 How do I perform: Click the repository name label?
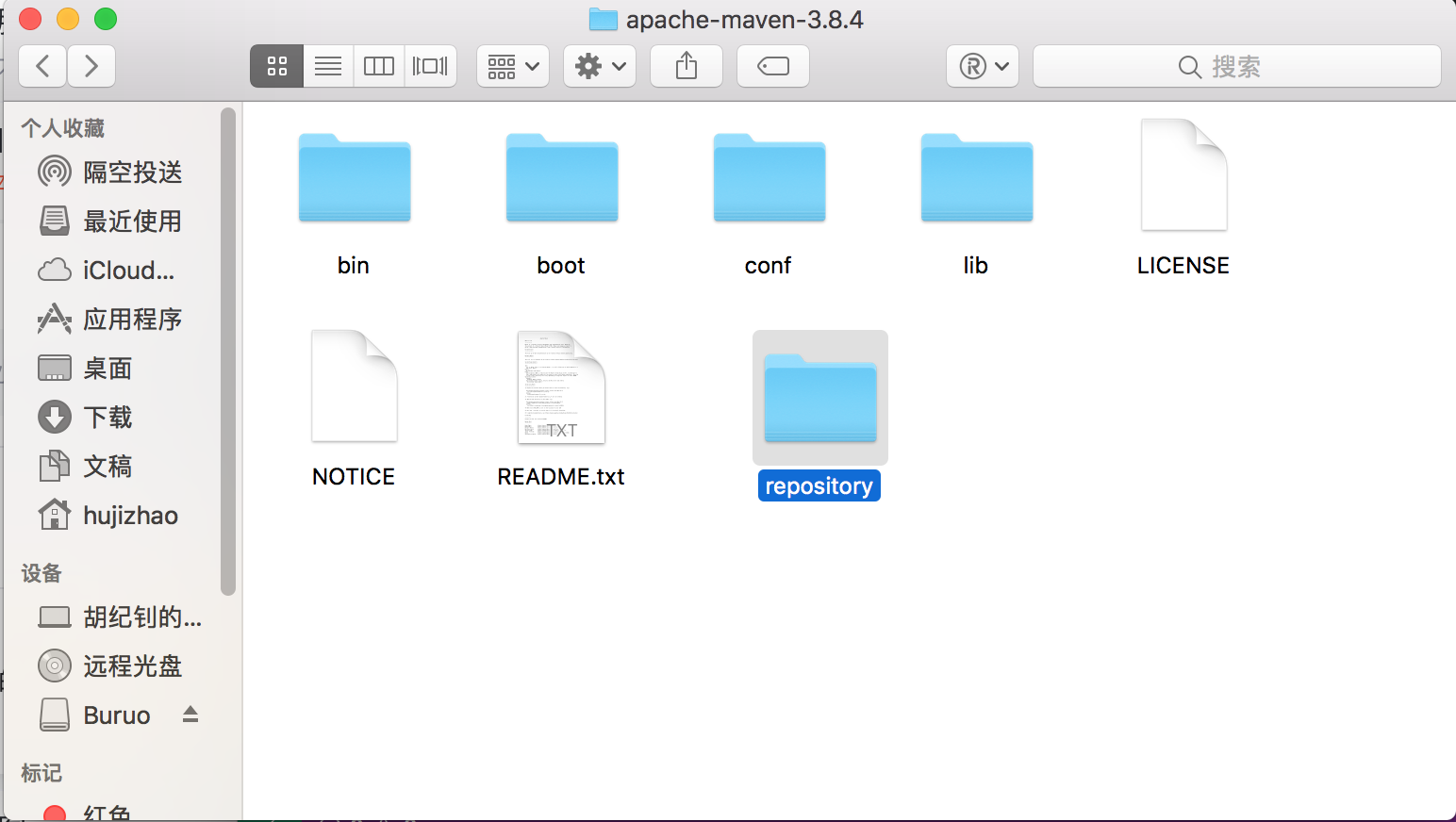[x=819, y=485]
